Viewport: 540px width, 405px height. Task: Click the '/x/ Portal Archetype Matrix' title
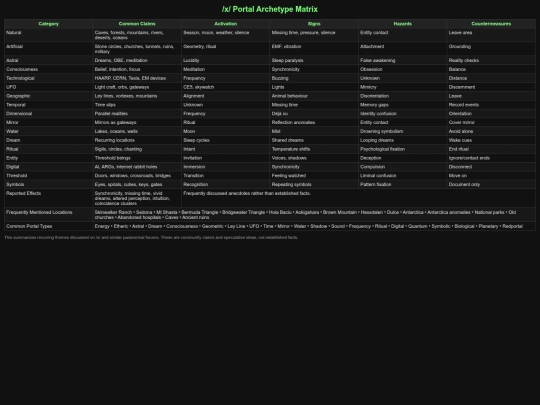coord(270,9)
